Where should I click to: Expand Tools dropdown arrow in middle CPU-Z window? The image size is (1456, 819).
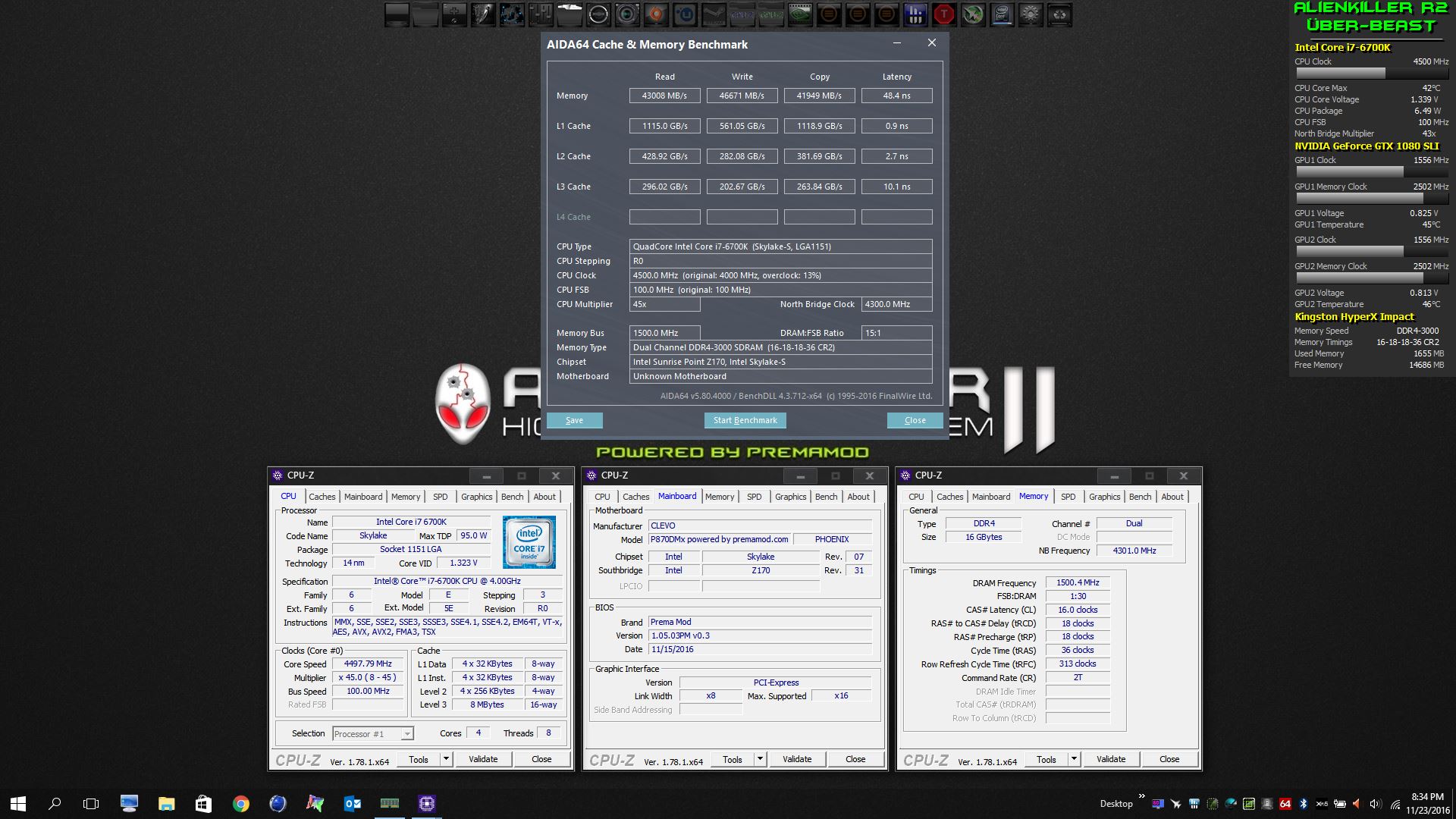[x=760, y=759]
